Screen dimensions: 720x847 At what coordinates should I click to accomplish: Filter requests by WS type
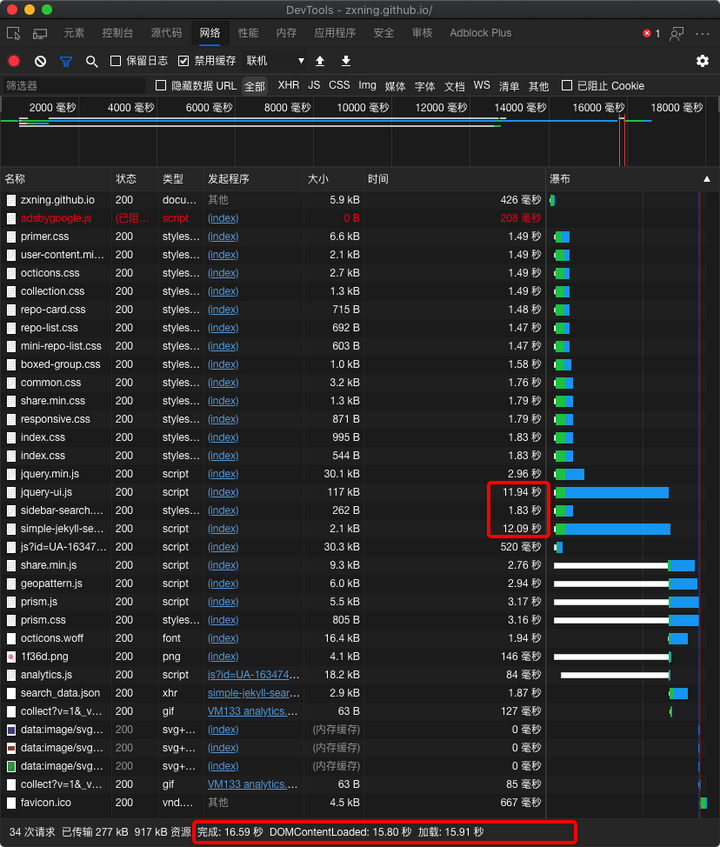482,85
